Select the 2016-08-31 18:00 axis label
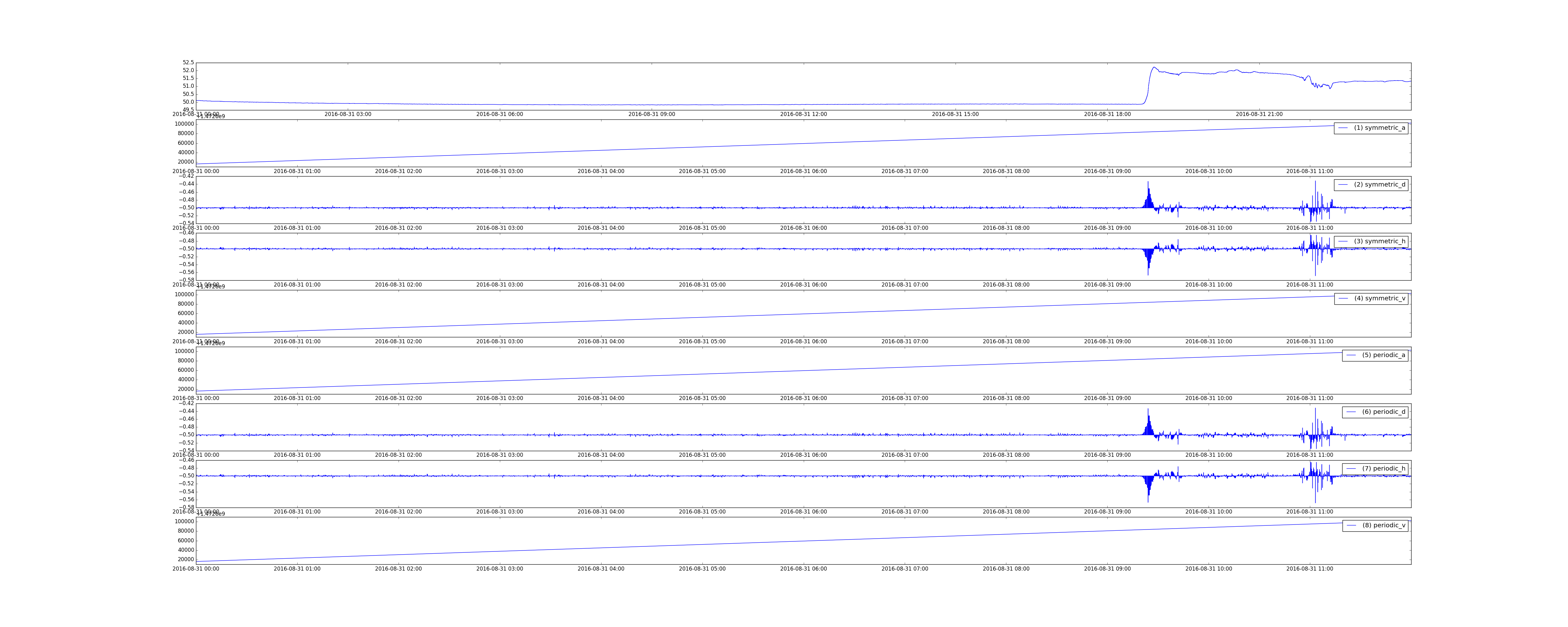The width and height of the screenshot is (1568, 627). click(1107, 114)
